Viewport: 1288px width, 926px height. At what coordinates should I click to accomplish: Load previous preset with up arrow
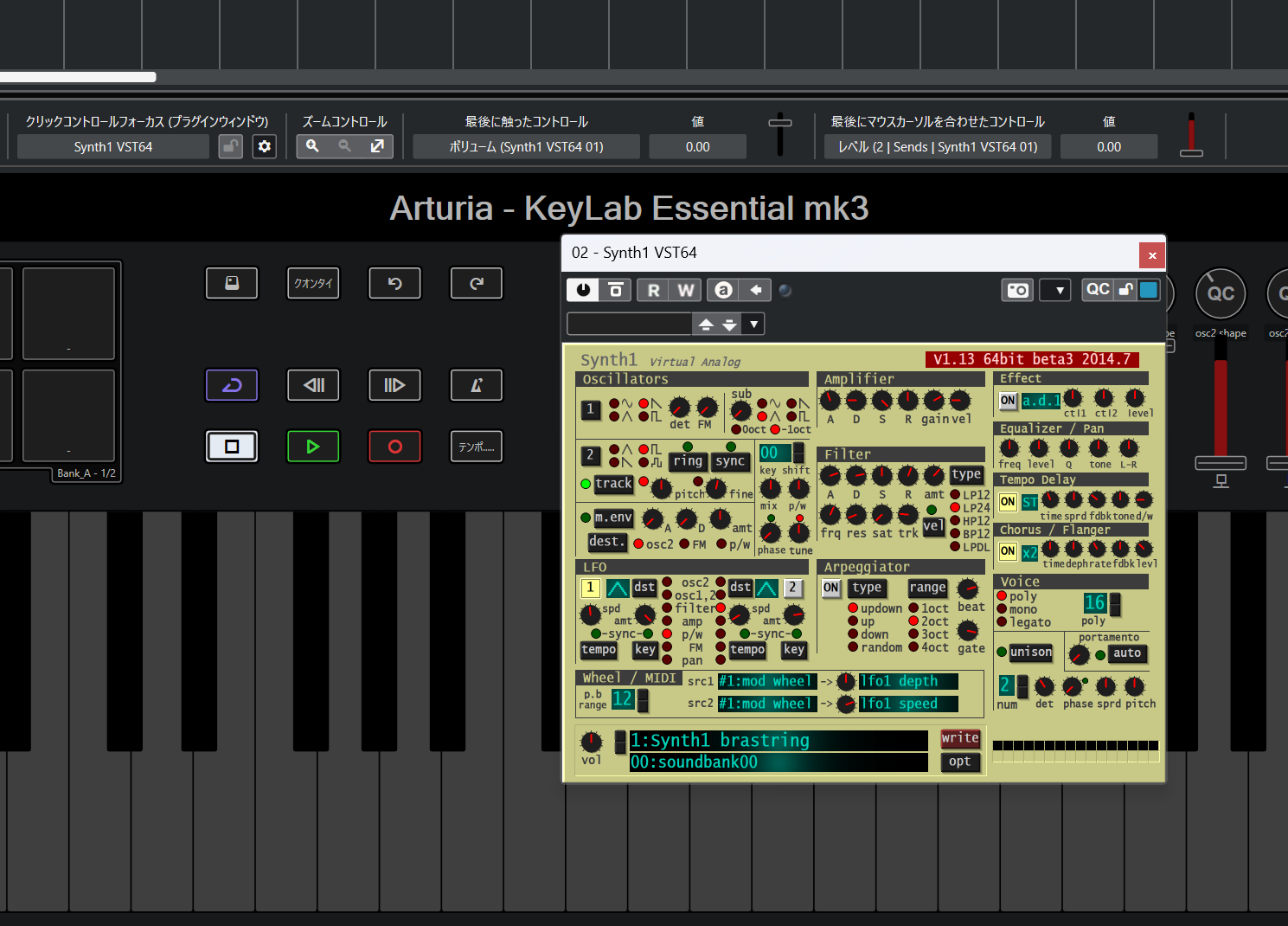[706, 325]
